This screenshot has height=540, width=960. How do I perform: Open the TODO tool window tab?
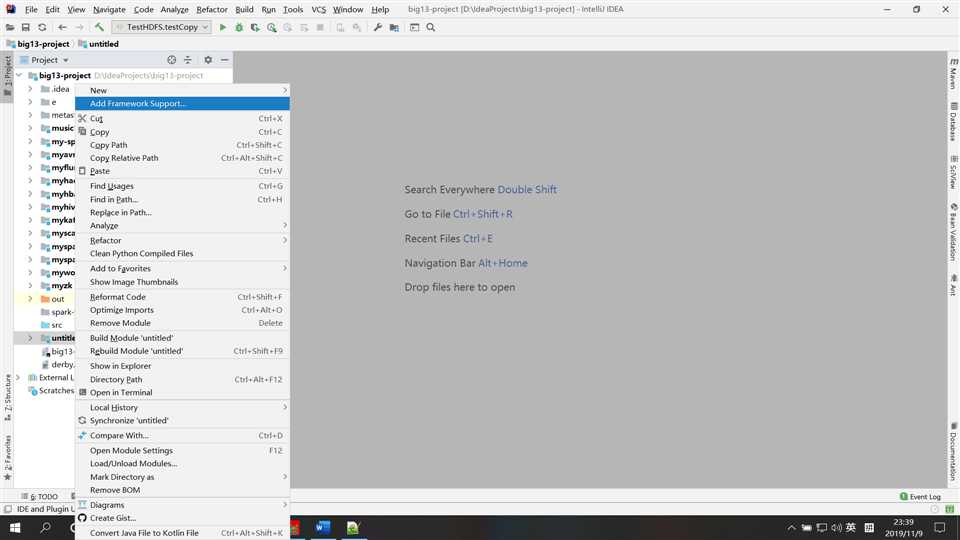40,497
